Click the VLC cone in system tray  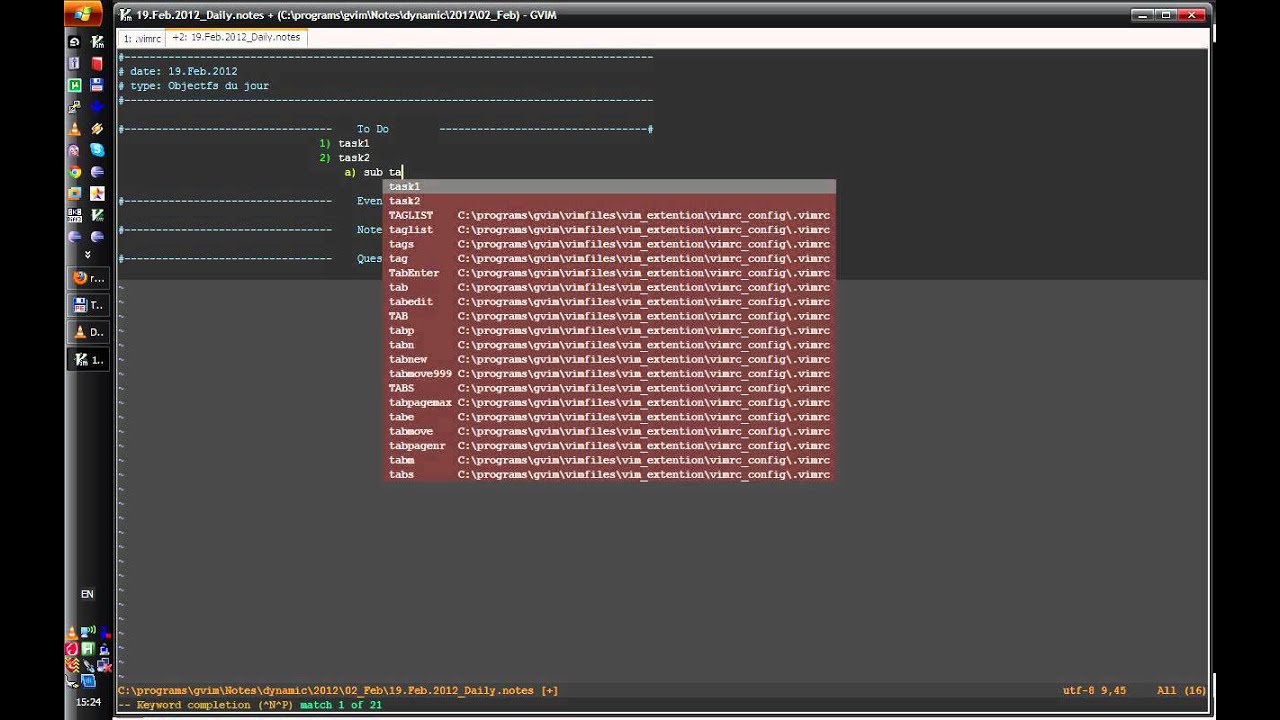[x=72, y=632]
